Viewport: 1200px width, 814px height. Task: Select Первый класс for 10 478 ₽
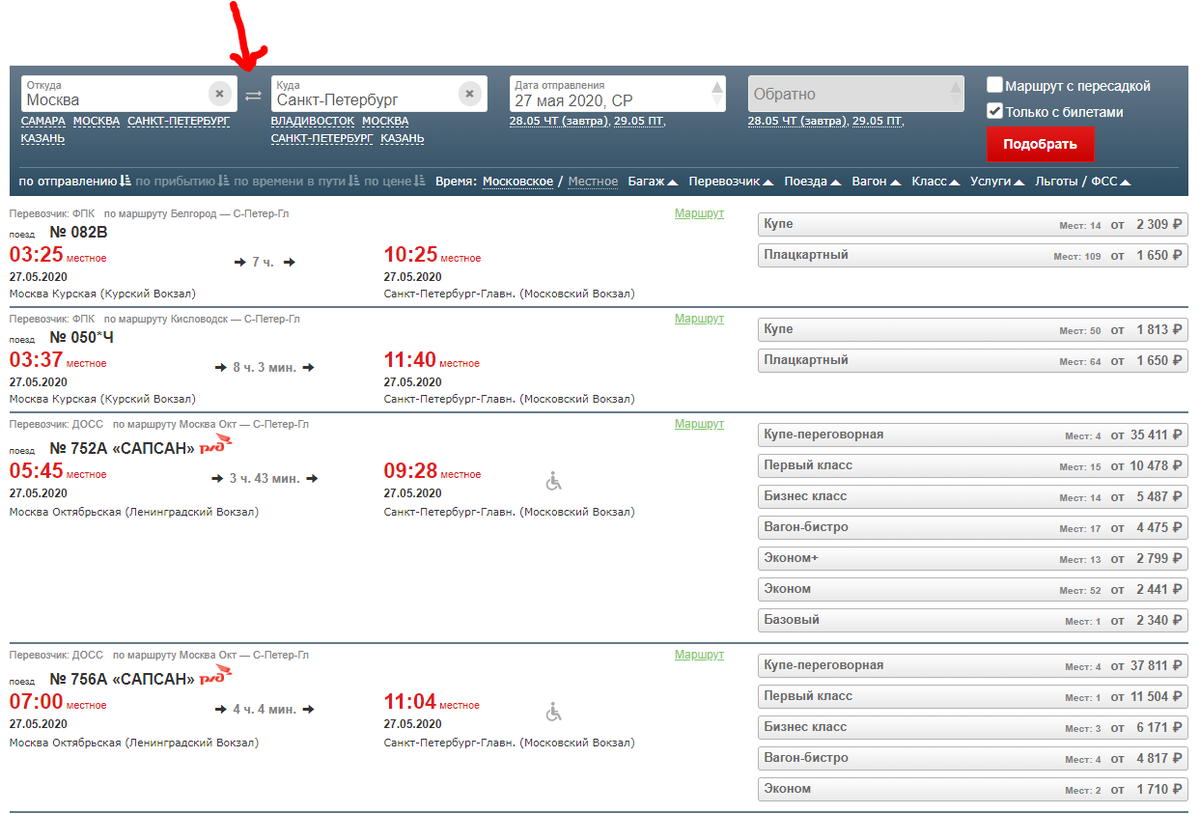(973, 466)
